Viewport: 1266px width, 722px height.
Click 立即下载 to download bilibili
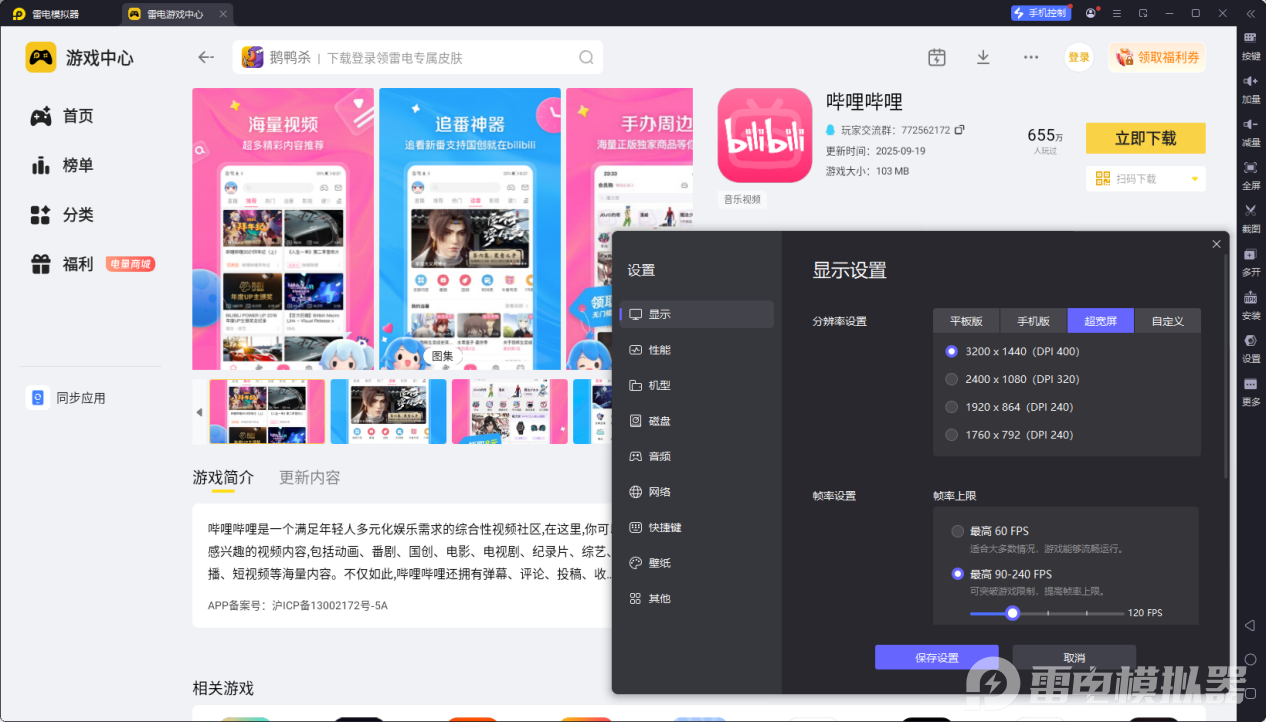pyautogui.click(x=1145, y=138)
